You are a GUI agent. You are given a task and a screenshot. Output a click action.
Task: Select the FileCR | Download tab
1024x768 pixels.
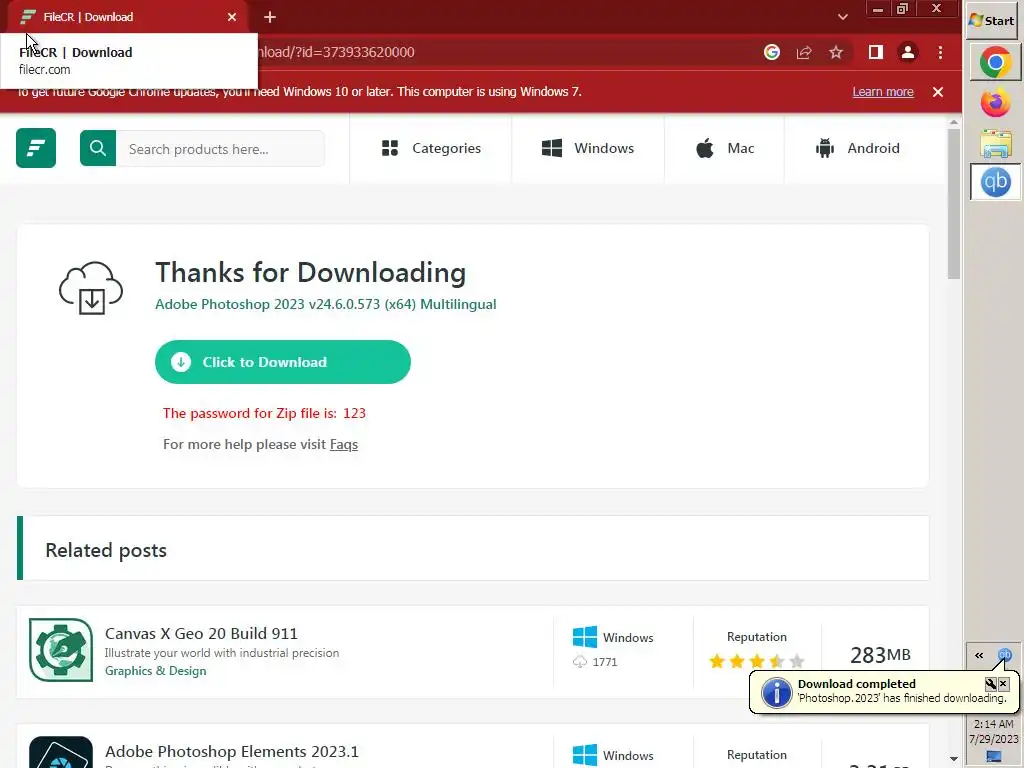point(128,17)
